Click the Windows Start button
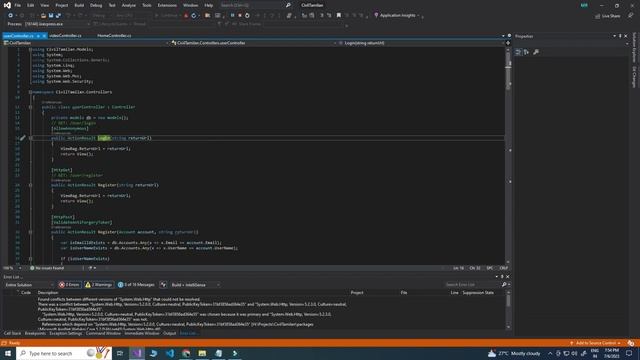Viewport: 640px width, 360px height. click(8, 353)
